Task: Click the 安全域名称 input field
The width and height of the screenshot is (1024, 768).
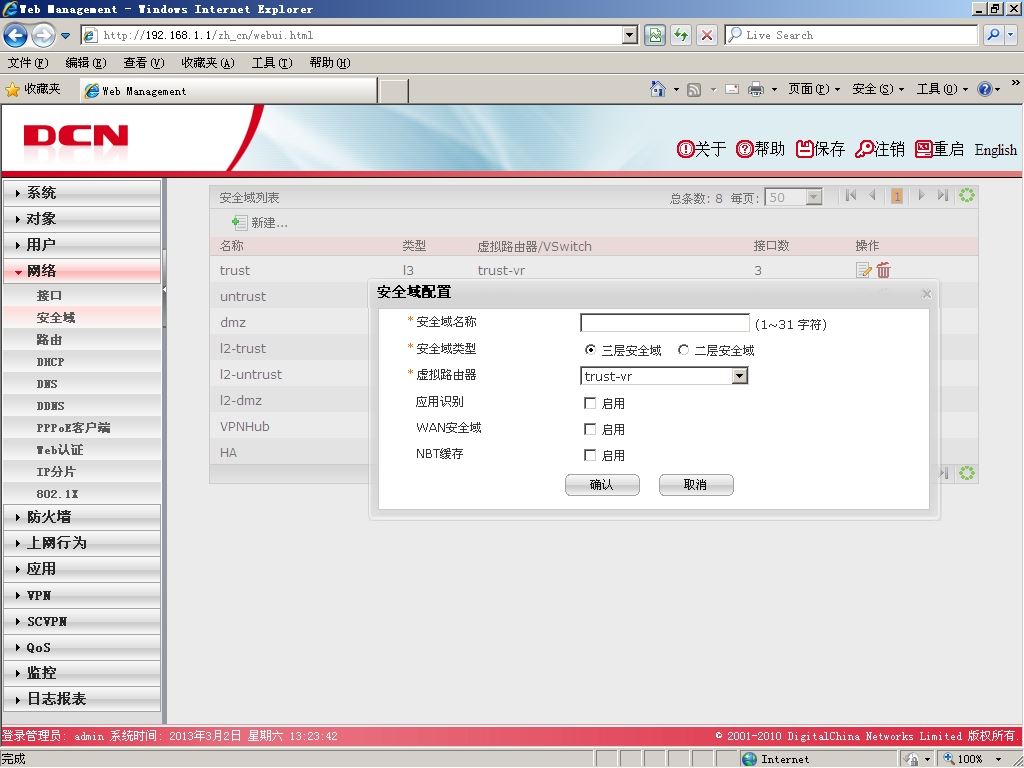Action: pyautogui.click(x=665, y=323)
